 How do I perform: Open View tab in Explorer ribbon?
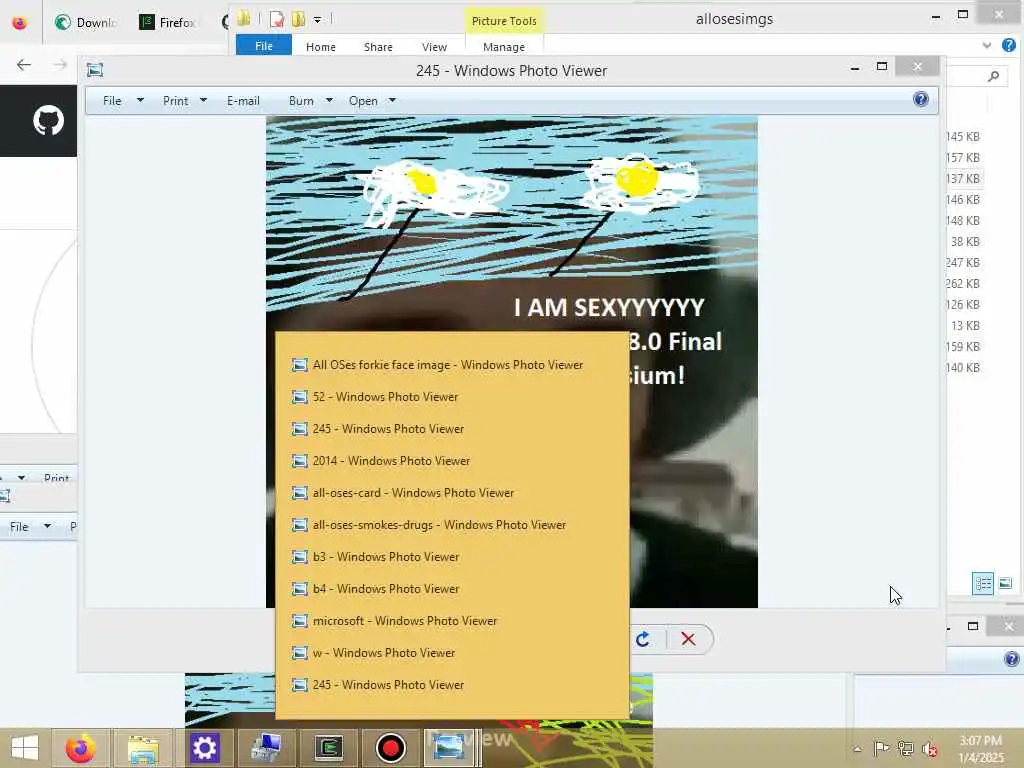pyautogui.click(x=434, y=46)
